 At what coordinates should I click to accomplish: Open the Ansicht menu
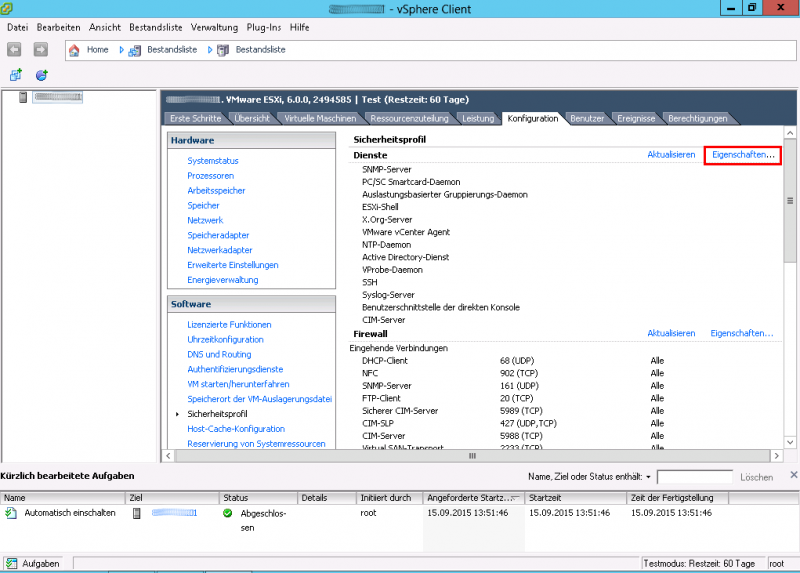[105, 28]
